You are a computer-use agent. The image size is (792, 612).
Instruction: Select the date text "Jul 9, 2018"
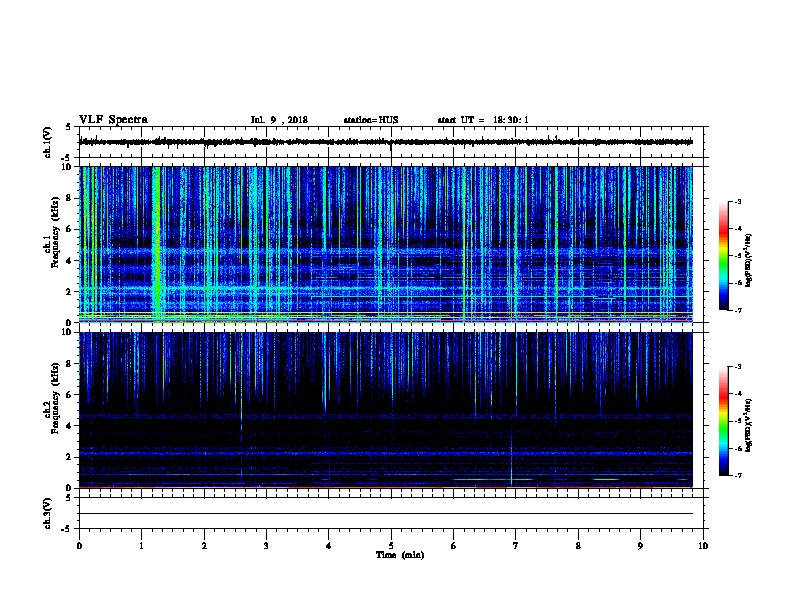point(279,120)
